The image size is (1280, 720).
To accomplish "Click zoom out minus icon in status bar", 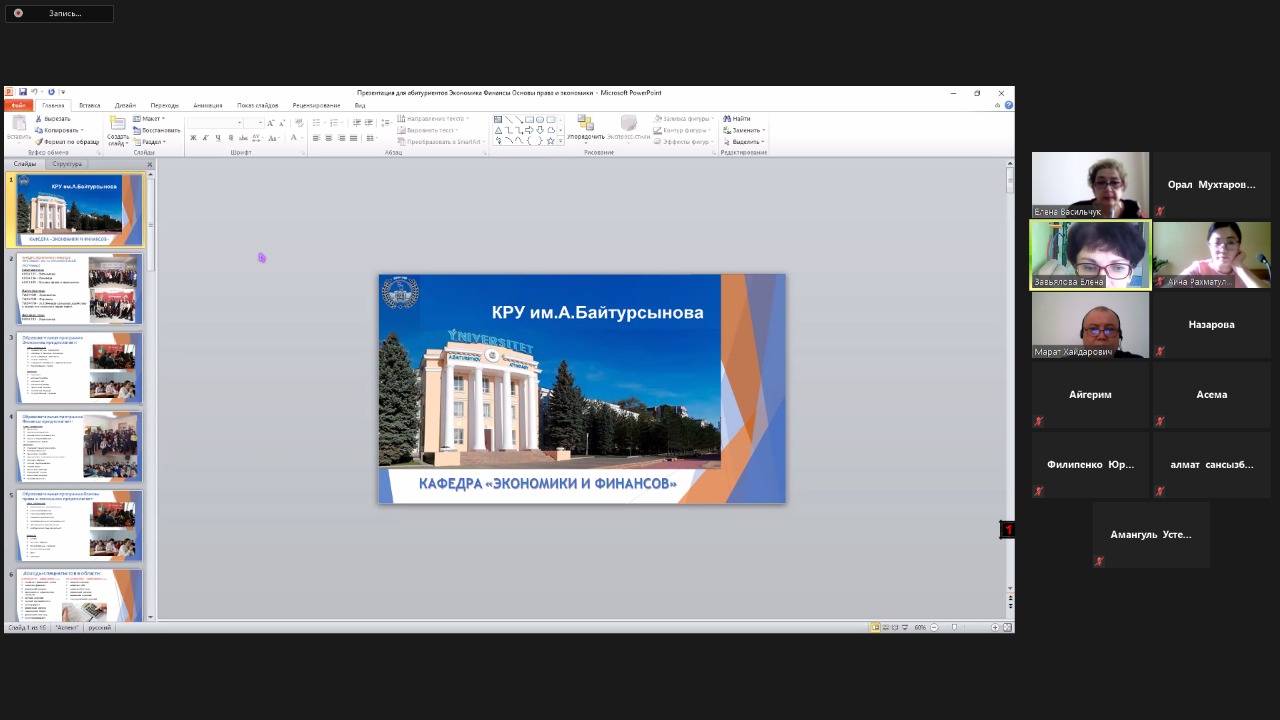I will 934,627.
